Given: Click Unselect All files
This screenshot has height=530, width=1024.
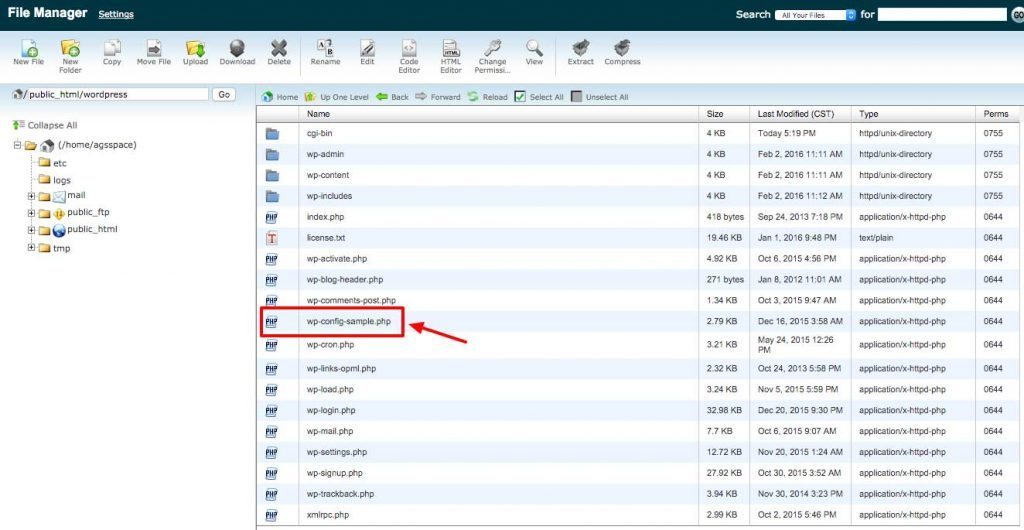Looking at the screenshot, I should (x=599, y=97).
